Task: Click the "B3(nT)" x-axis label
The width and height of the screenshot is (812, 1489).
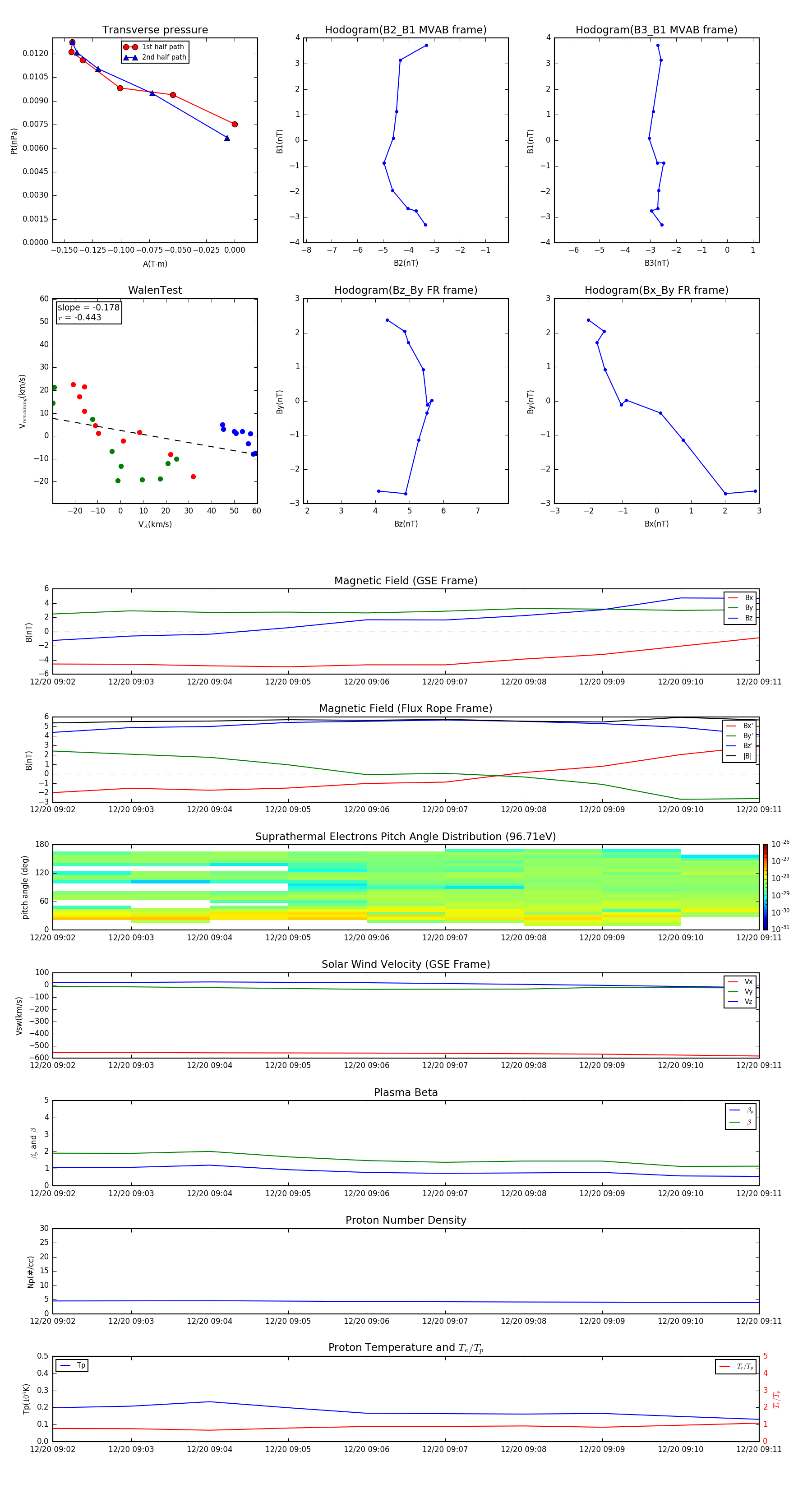Action: point(656,263)
